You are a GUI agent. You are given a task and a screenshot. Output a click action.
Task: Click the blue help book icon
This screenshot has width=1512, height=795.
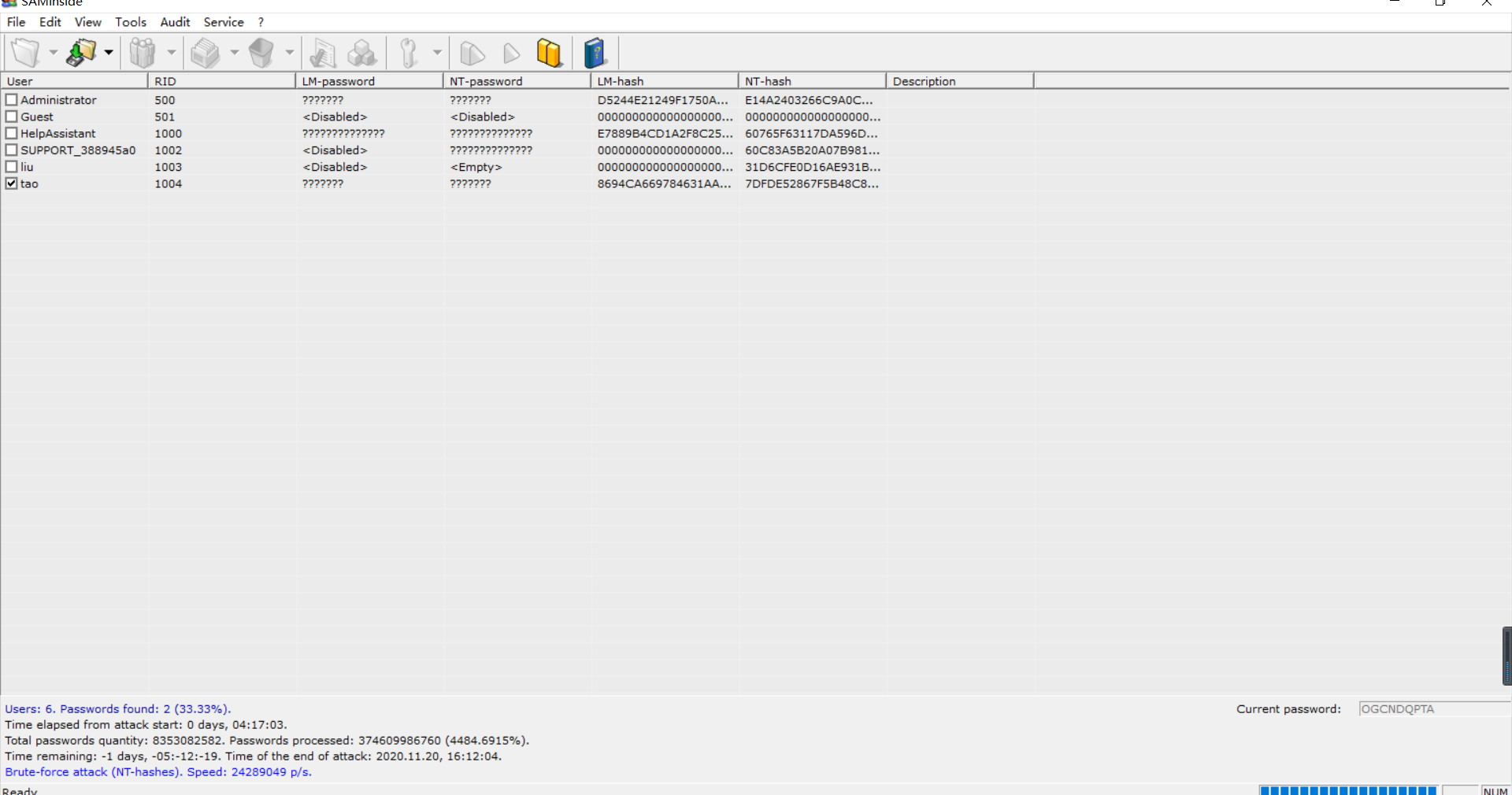[595, 53]
